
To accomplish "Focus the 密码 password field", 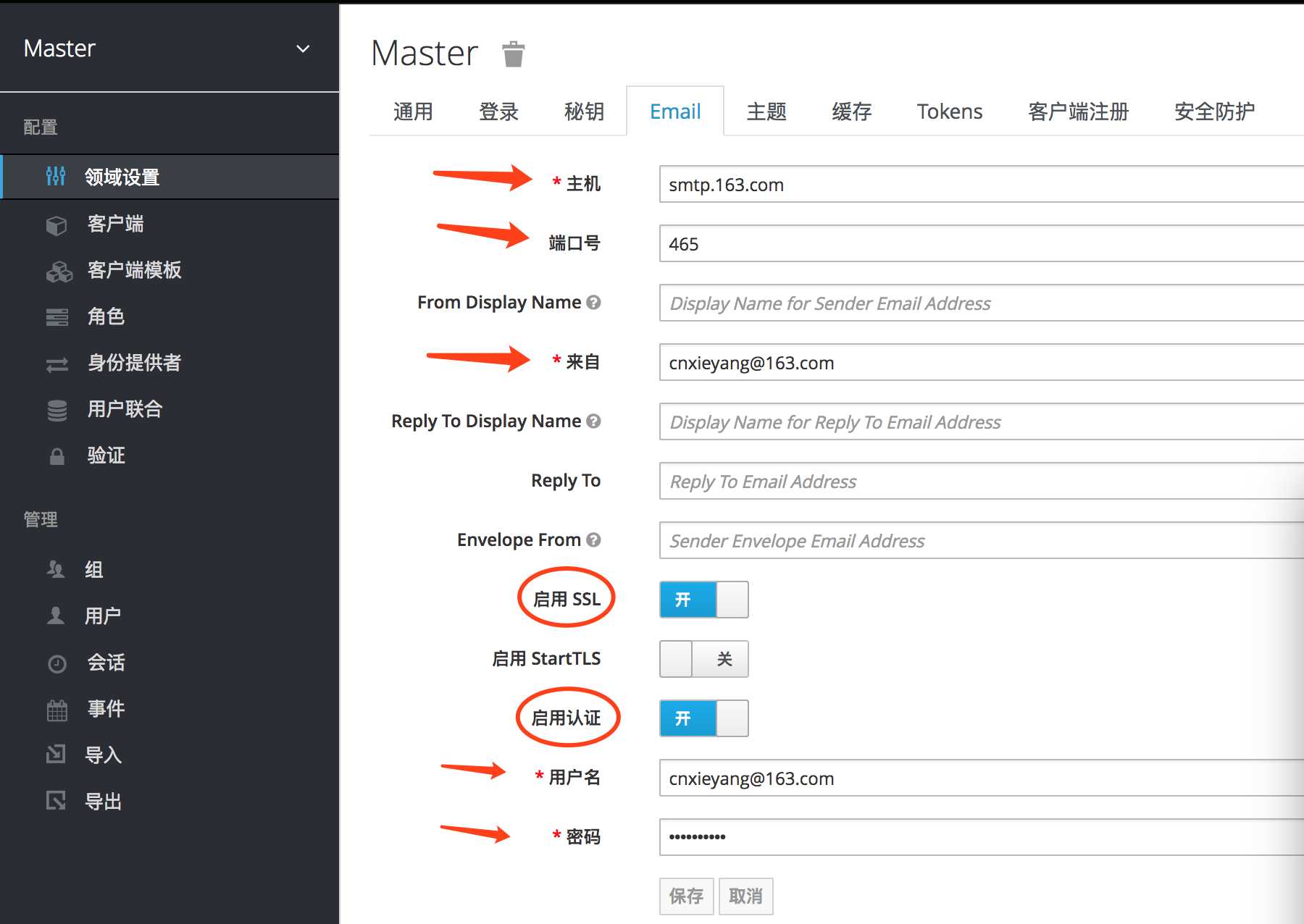I will 982,838.
